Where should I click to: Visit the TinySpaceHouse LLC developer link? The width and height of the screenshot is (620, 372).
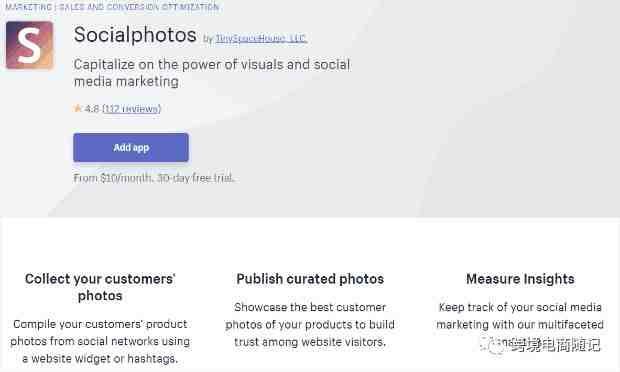261,38
